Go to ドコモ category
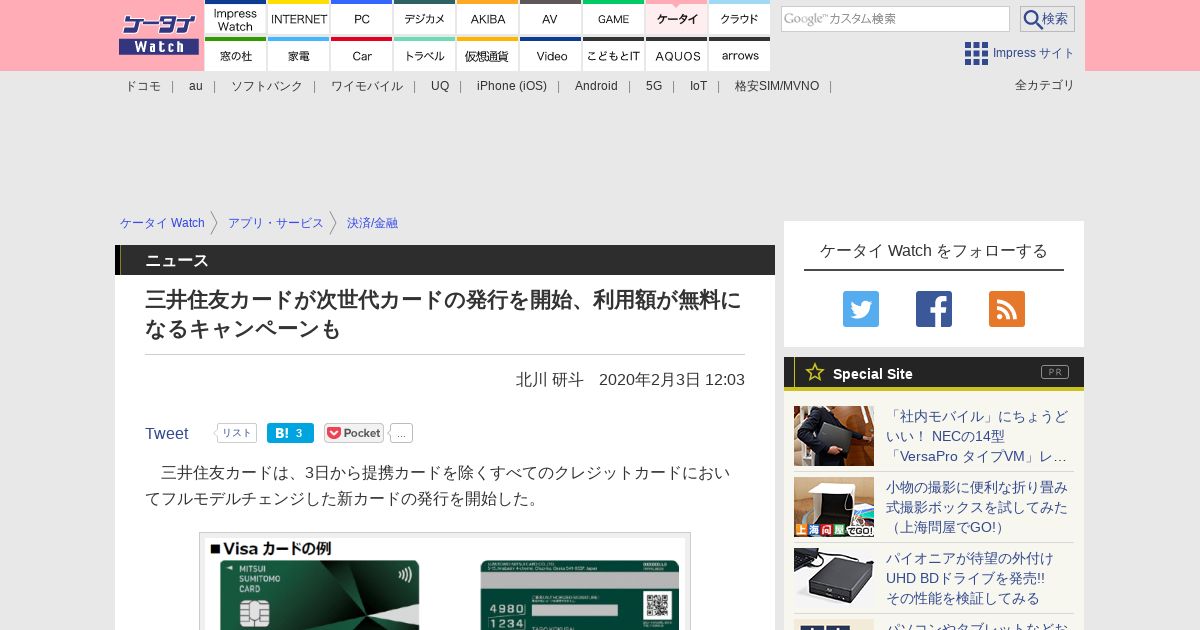This screenshot has width=1200, height=630. click(143, 86)
